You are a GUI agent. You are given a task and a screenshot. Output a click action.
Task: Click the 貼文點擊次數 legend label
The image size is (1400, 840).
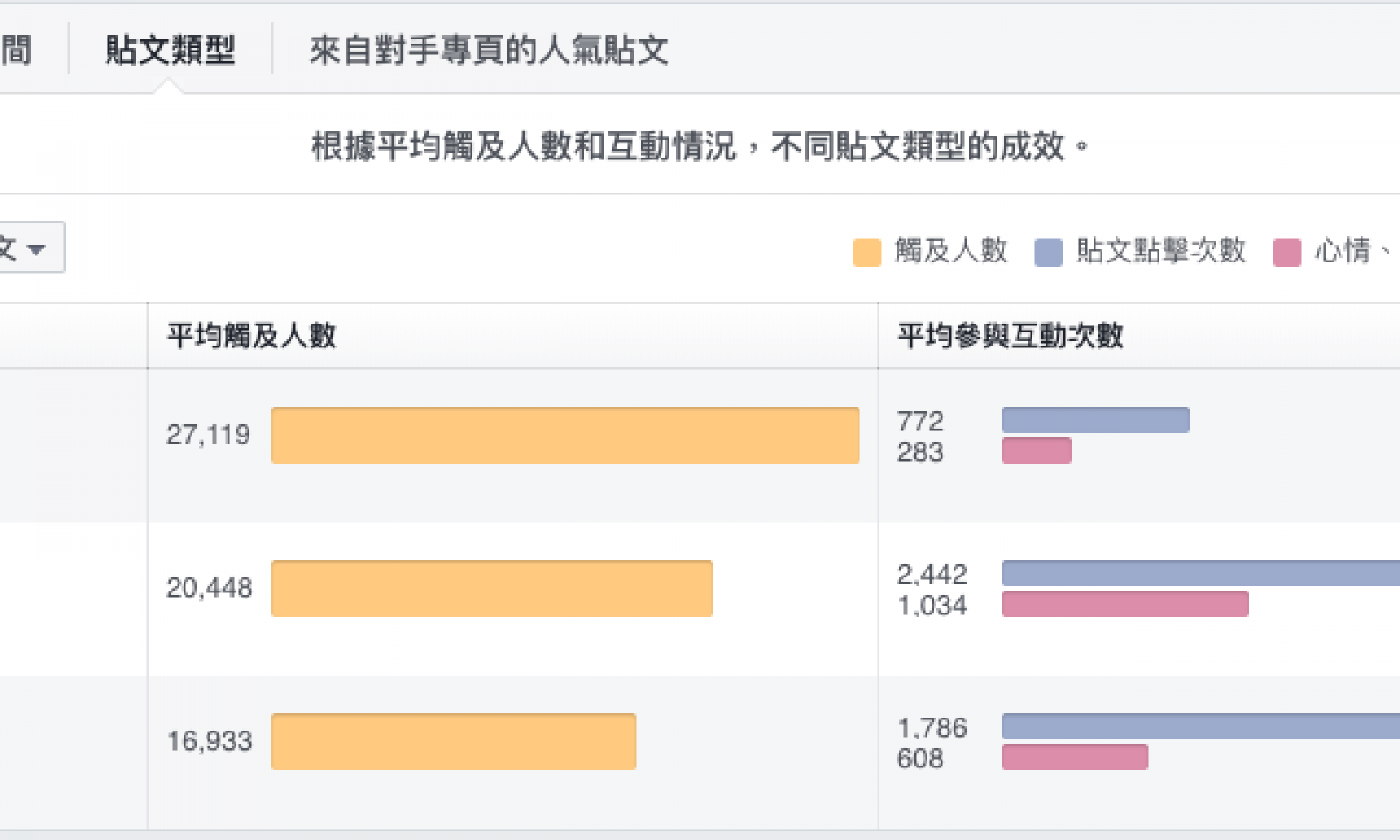[1161, 251]
